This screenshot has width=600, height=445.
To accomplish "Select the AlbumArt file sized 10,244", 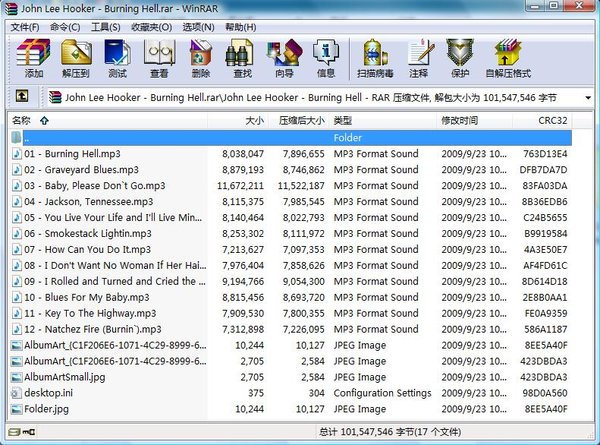I will pos(115,345).
